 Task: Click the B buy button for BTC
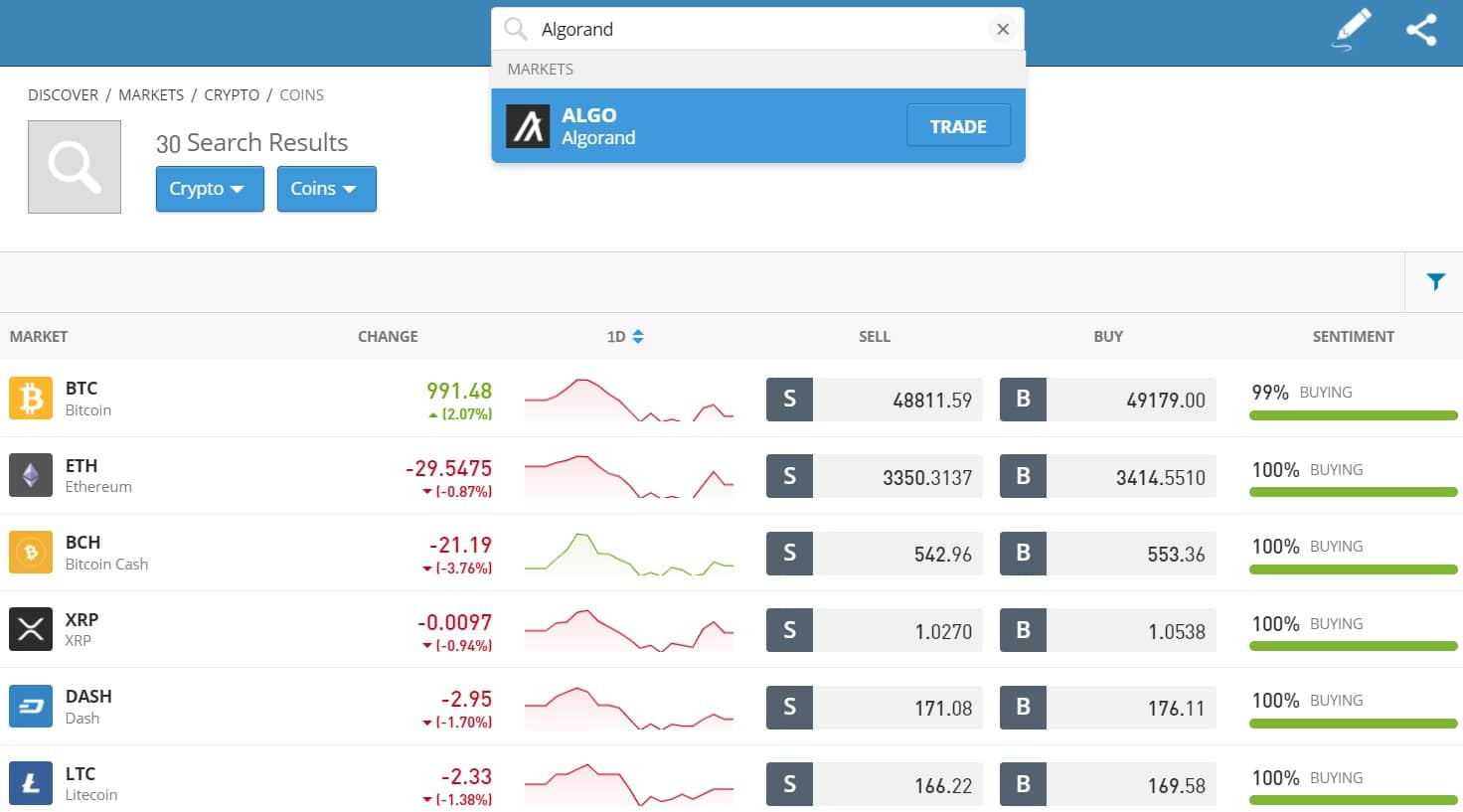point(1023,400)
